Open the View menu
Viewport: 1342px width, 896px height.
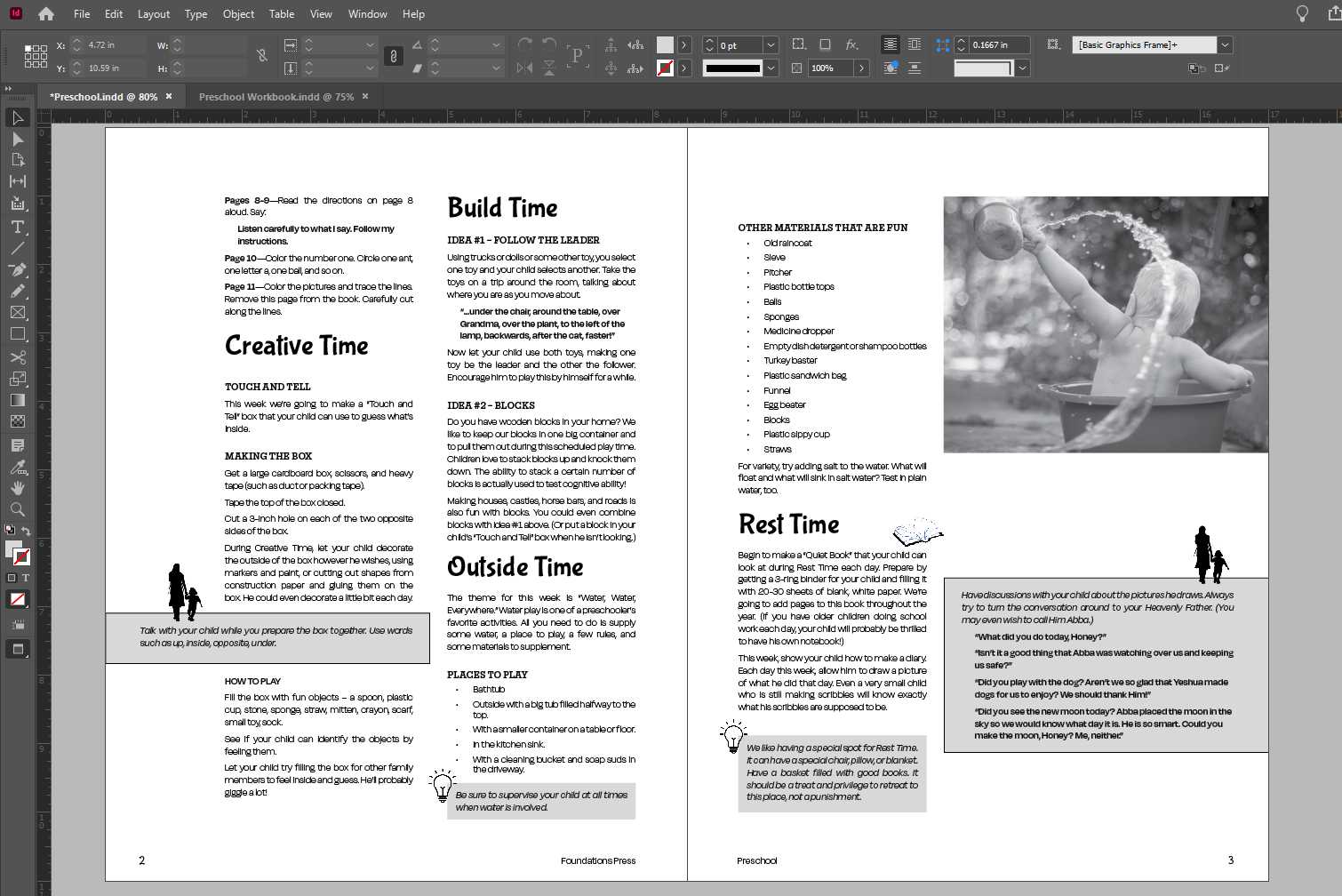coord(321,14)
